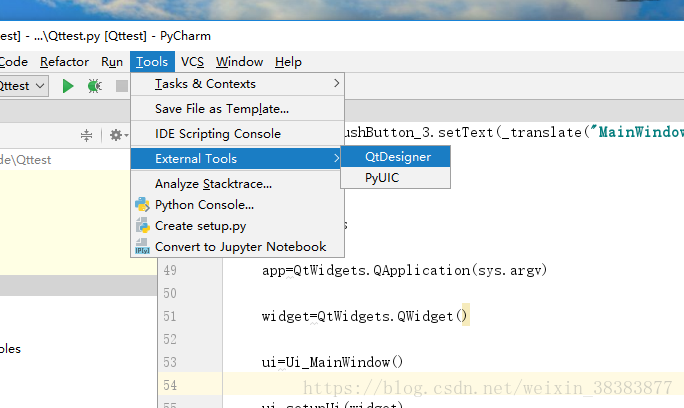Viewport: 684px width, 408px height.
Task: Click the de\Qttest project path text
Action: (26, 160)
